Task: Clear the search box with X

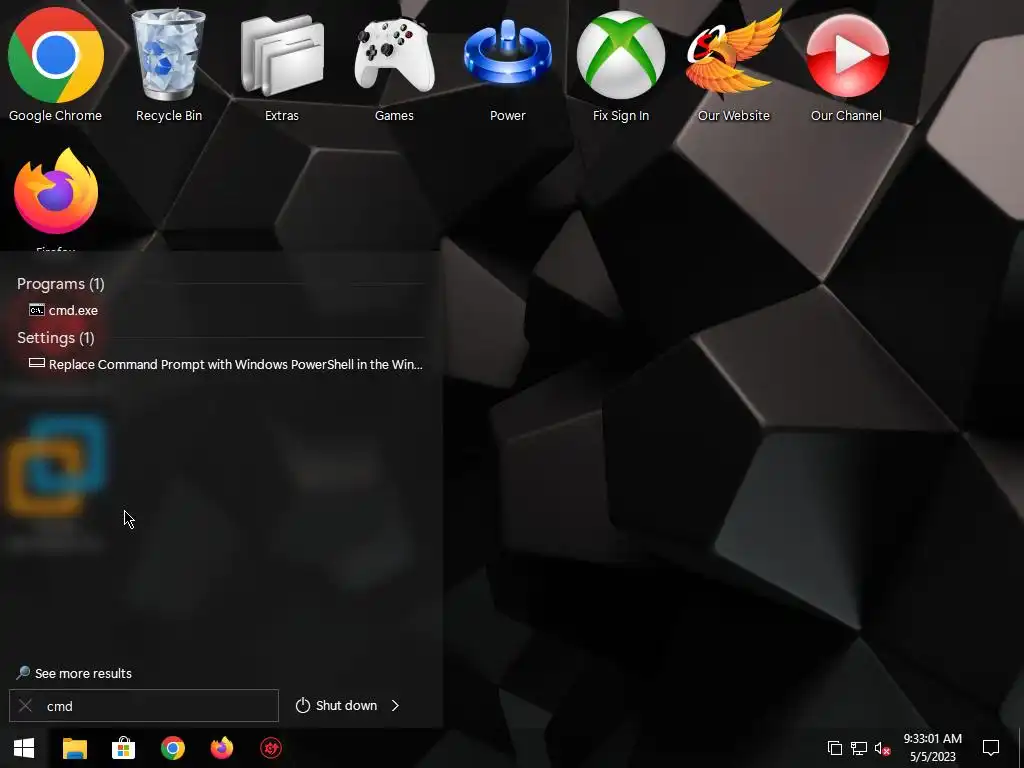Action: point(25,706)
